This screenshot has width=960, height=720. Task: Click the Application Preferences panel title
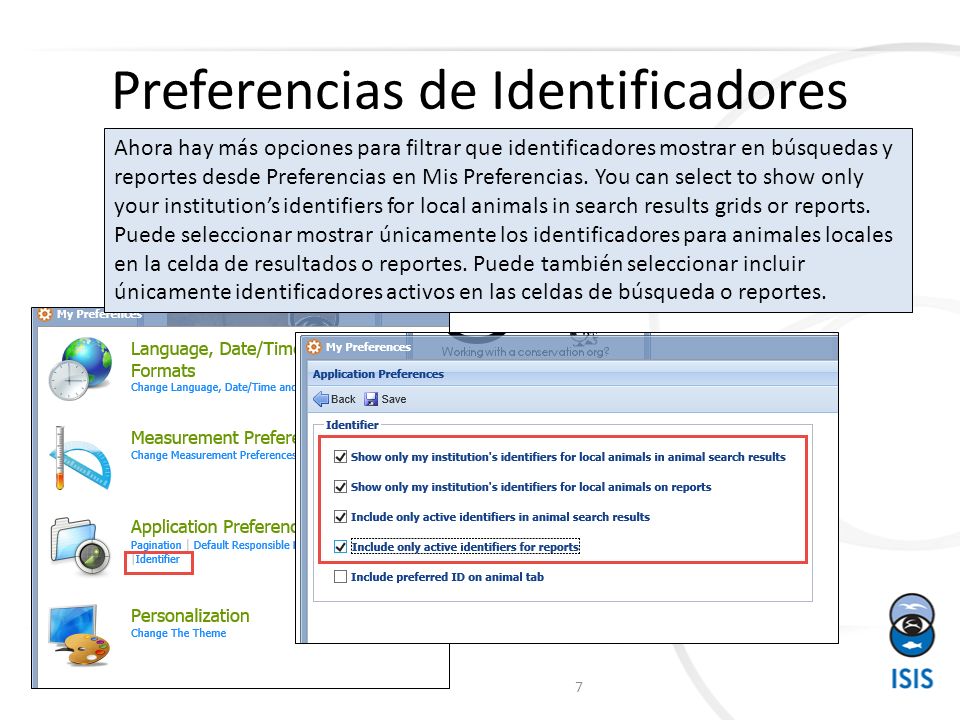coord(378,374)
